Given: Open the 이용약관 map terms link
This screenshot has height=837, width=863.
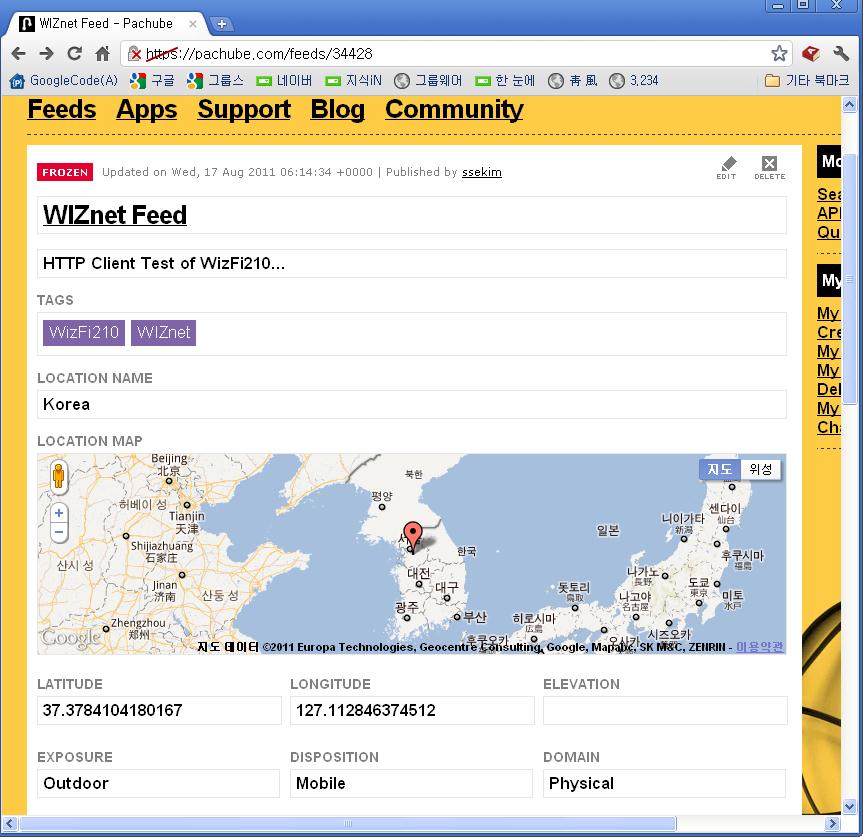Looking at the screenshot, I should click(x=760, y=647).
